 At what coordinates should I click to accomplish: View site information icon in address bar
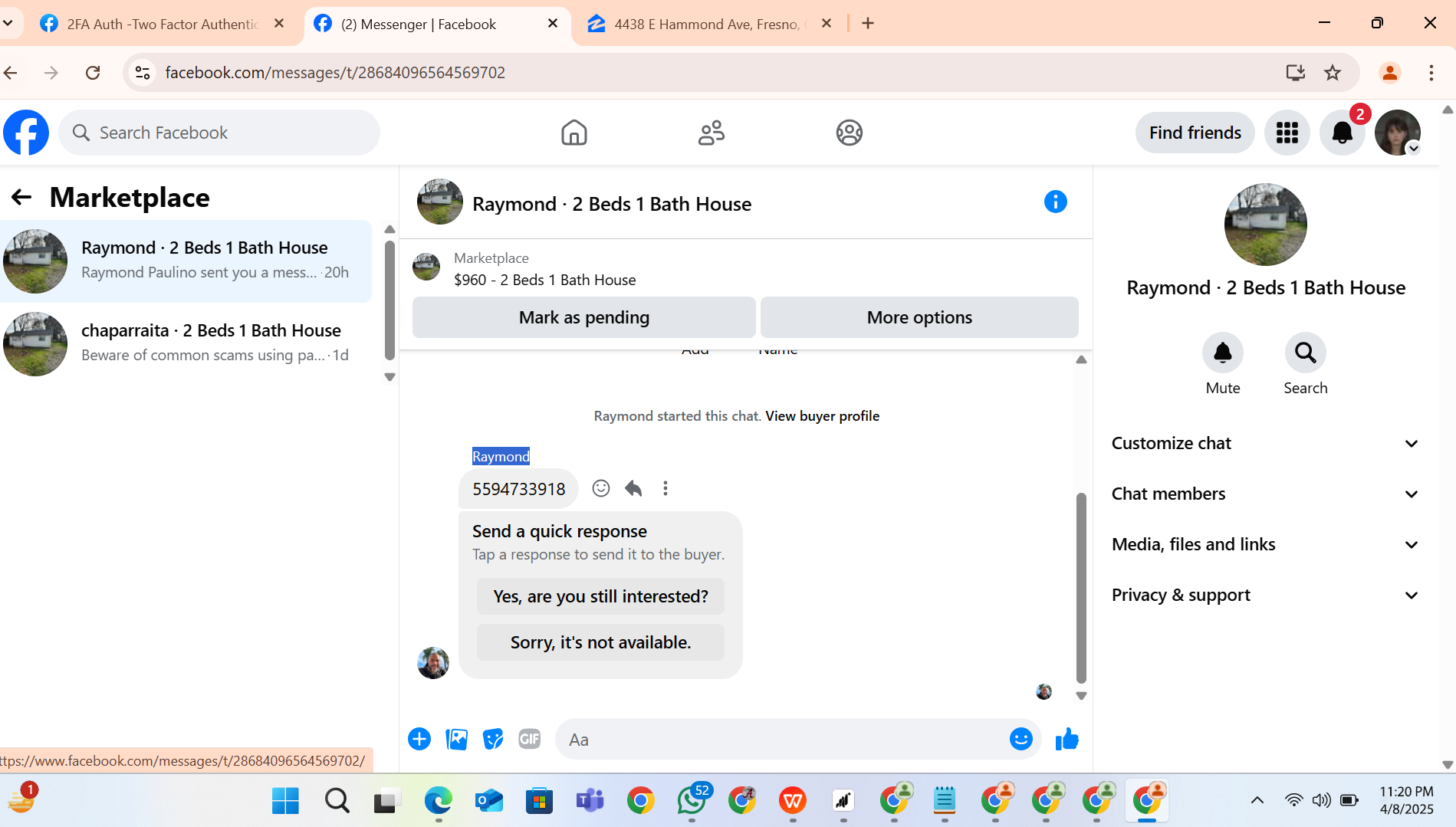click(x=143, y=72)
